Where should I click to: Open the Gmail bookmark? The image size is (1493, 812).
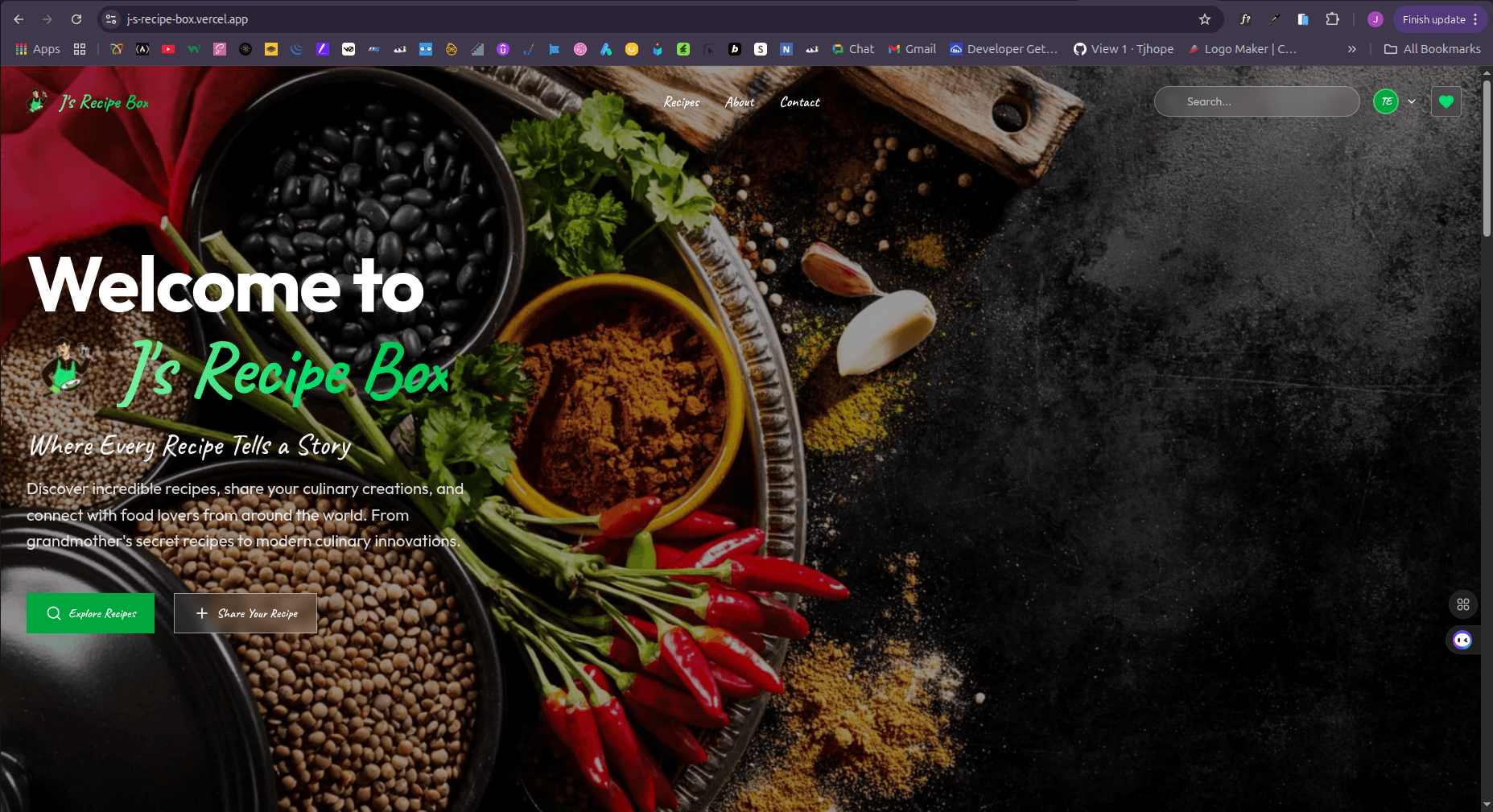click(912, 49)
